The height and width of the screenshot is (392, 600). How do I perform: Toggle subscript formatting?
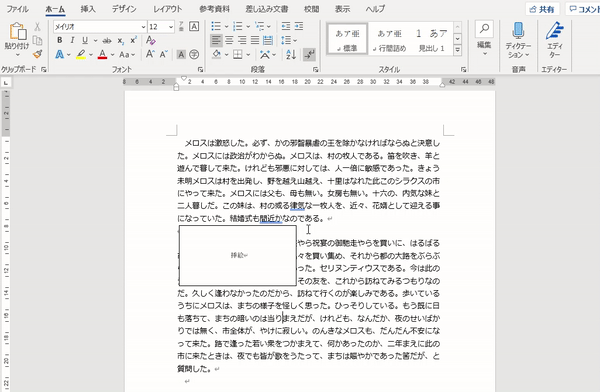click(120, 40)
